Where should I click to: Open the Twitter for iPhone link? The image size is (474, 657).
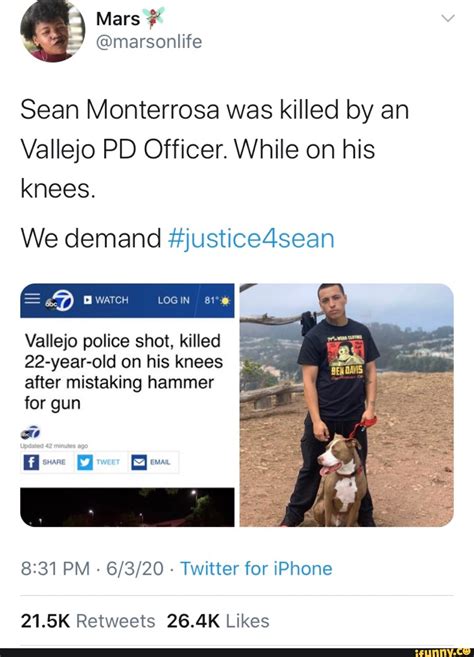256,569
